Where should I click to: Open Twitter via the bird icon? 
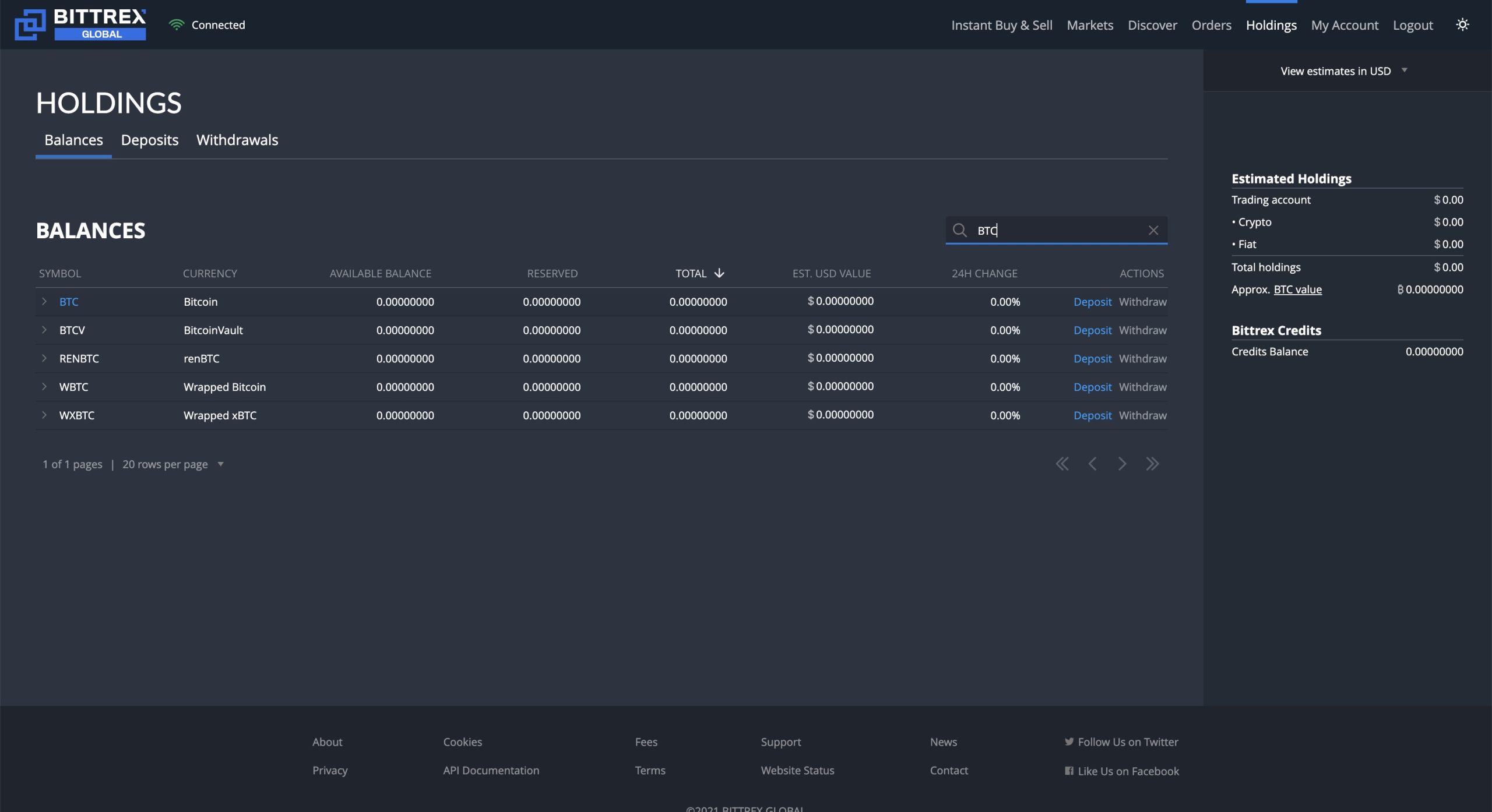point(1069,742)
